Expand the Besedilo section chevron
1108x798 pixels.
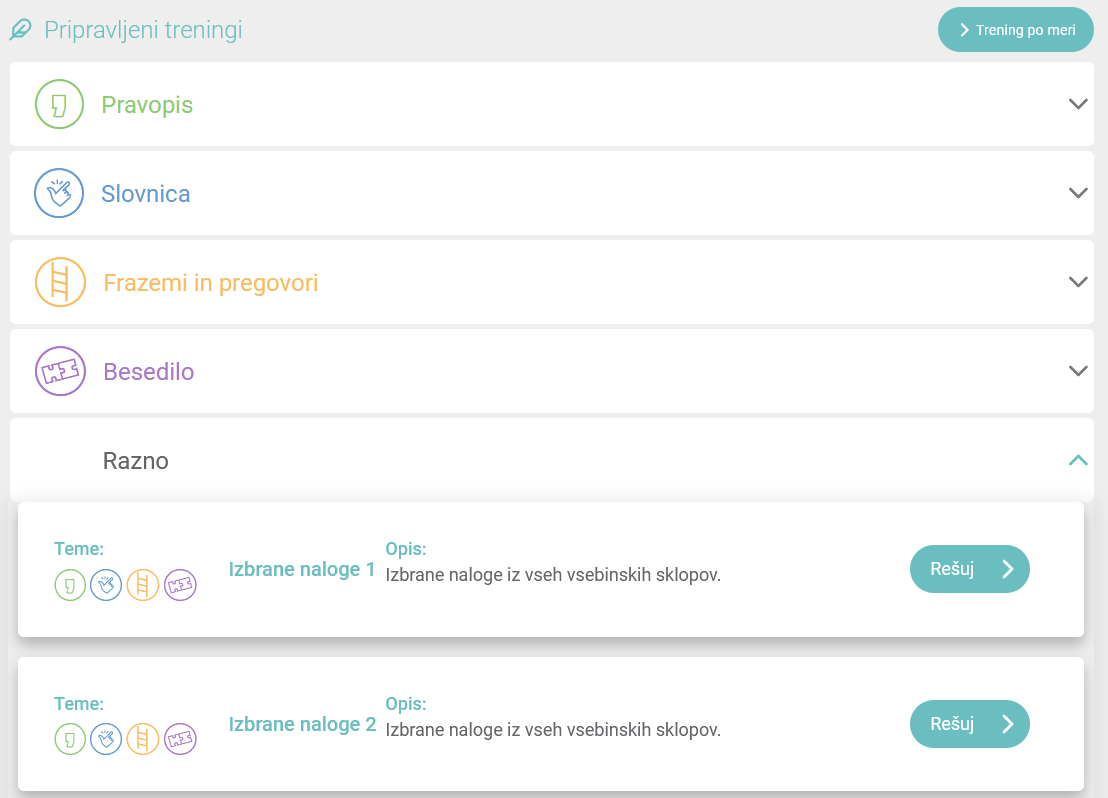[1077, 371]
